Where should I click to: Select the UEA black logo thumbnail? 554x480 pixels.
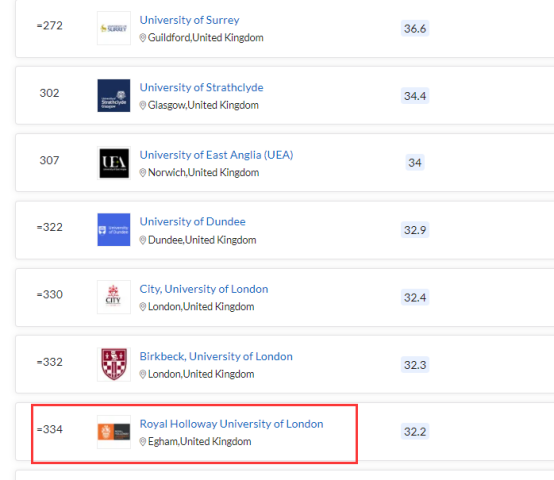click(x=114, y=163)
